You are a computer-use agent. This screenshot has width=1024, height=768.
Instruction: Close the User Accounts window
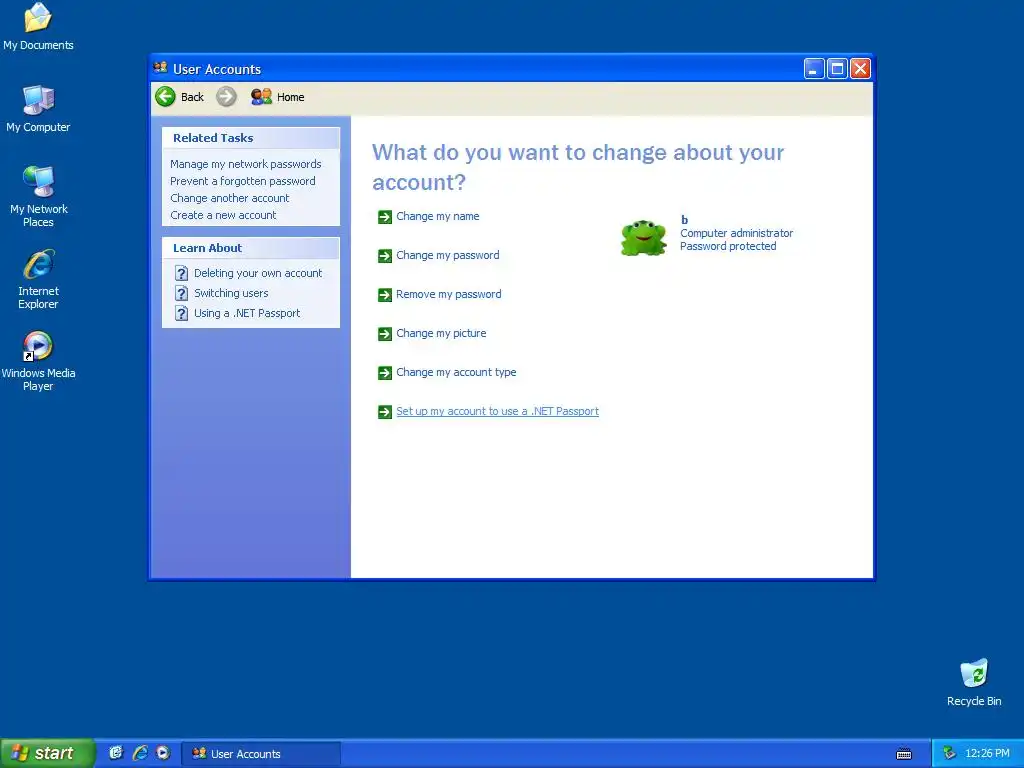pyautogui.click(x=860, y=69)
